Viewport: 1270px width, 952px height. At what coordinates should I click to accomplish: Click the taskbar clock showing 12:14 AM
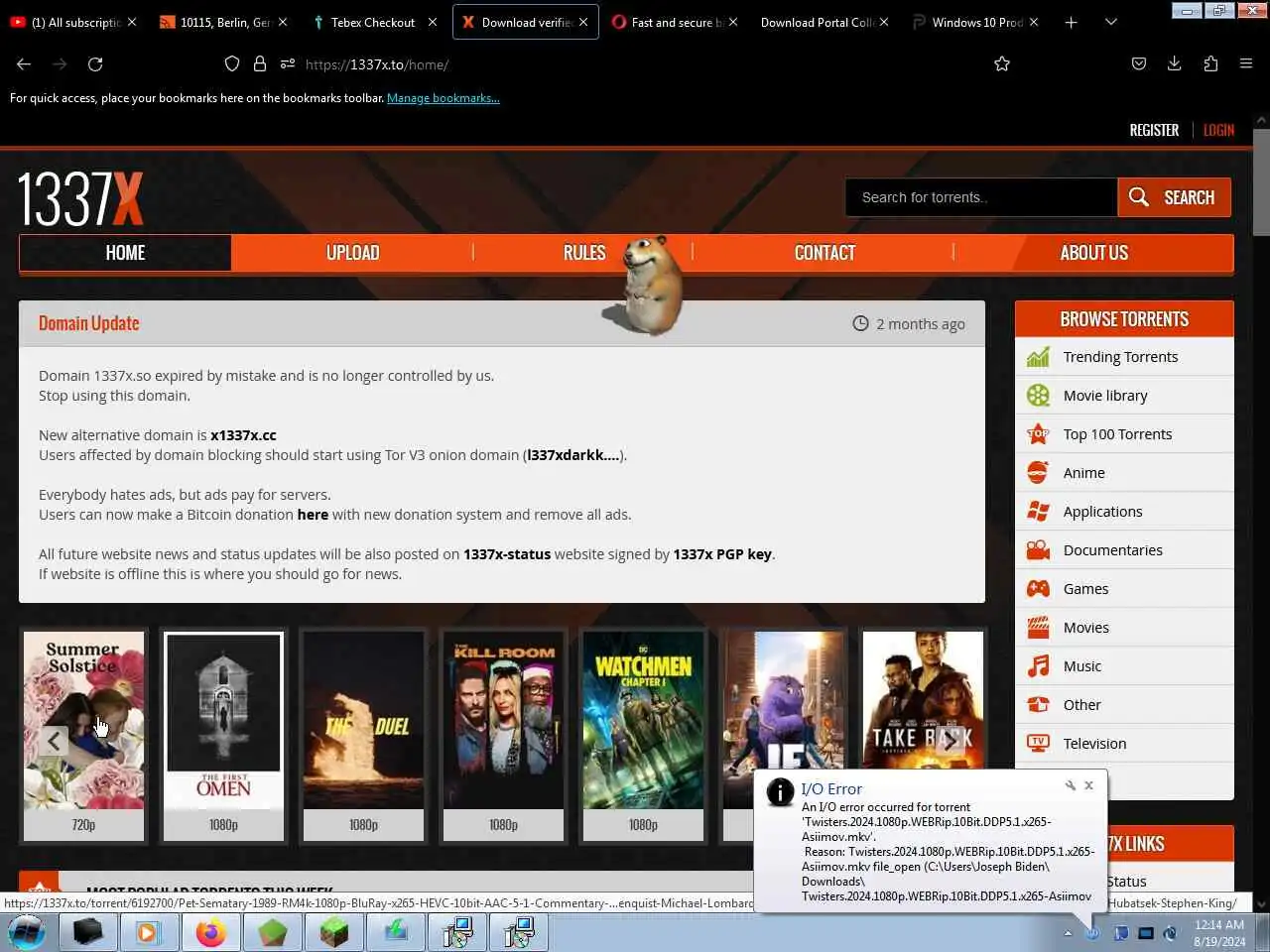pyautogui.click(x=1219, y=933)
